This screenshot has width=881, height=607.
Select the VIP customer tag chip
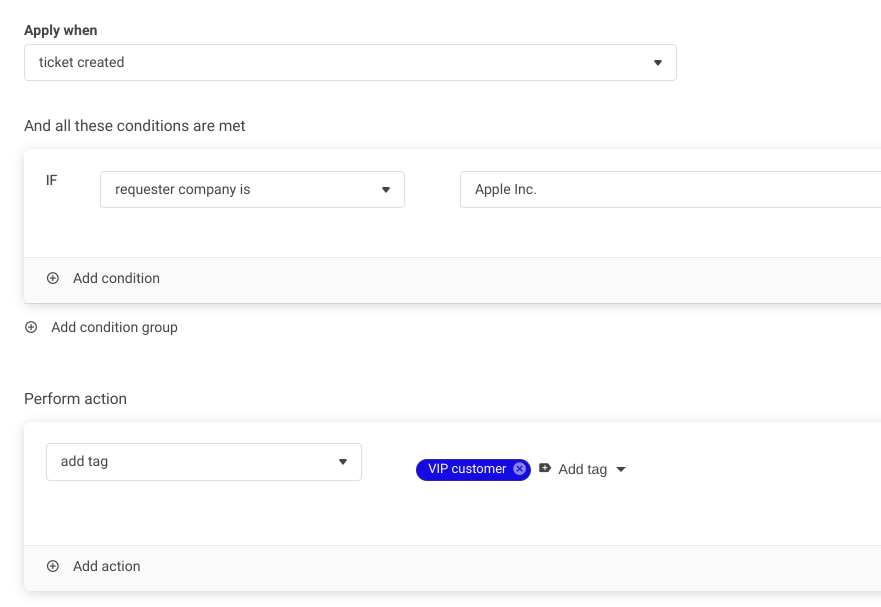coord(466,469)
